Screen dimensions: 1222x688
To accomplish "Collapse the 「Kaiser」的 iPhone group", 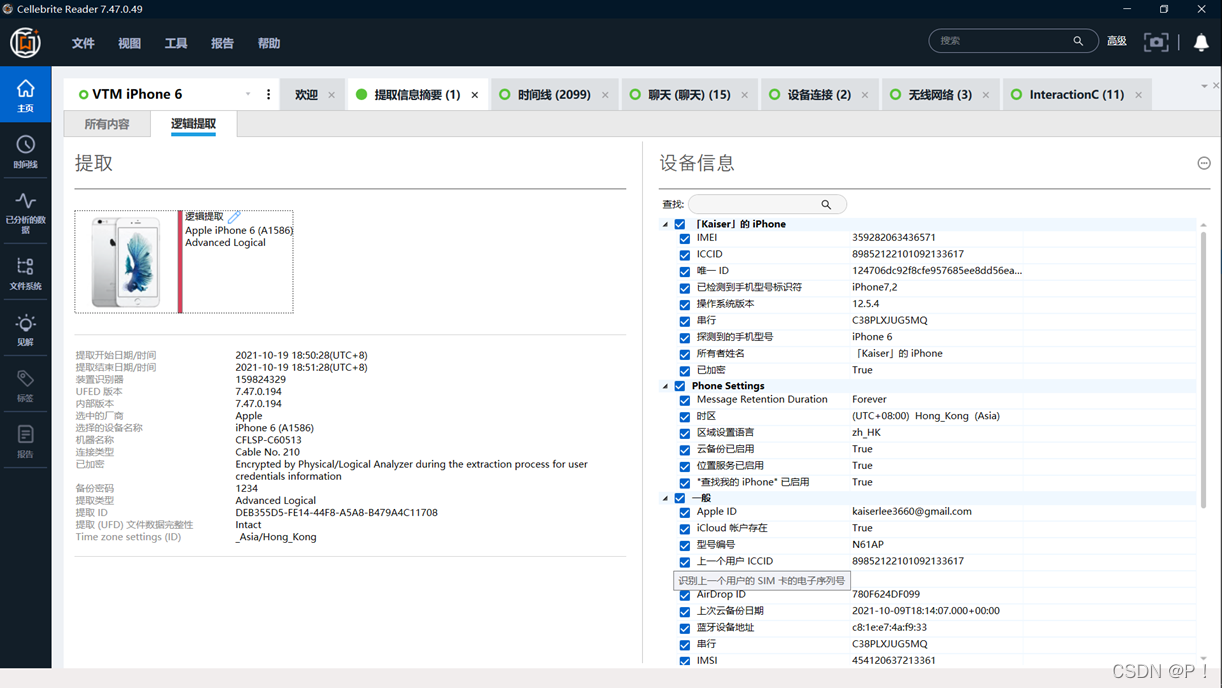I will 665,224.
